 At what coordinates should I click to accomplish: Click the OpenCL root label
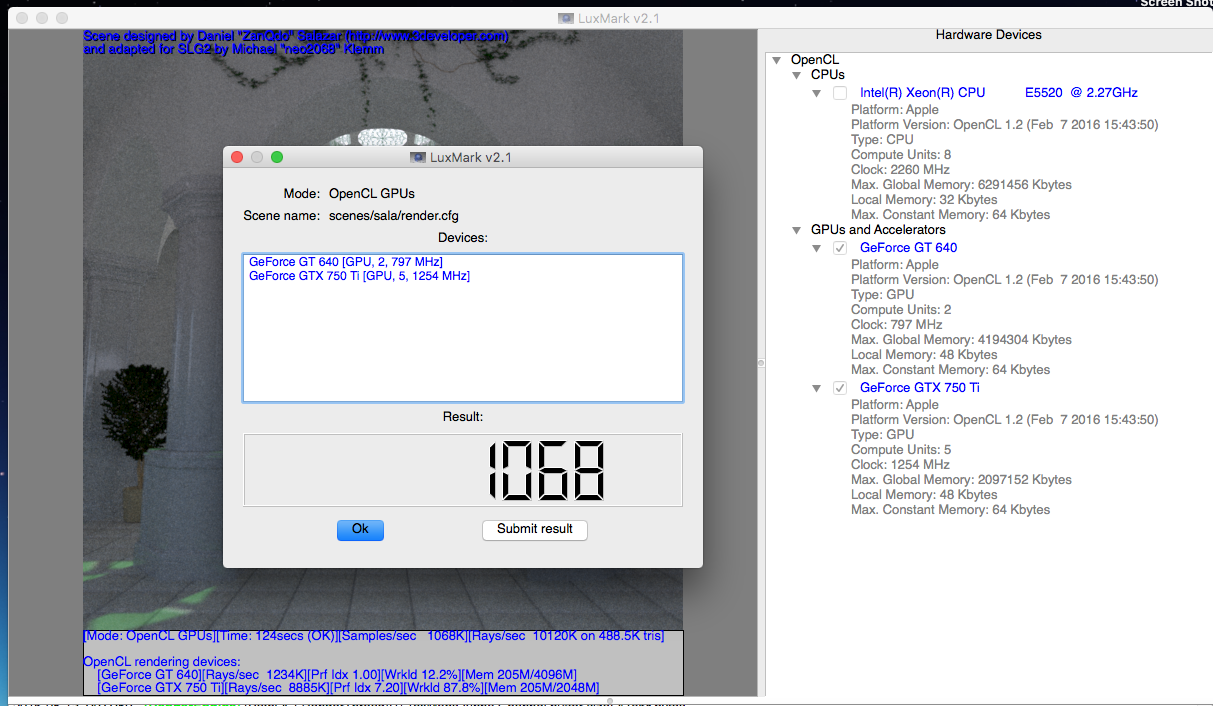[x=815, y=60]
